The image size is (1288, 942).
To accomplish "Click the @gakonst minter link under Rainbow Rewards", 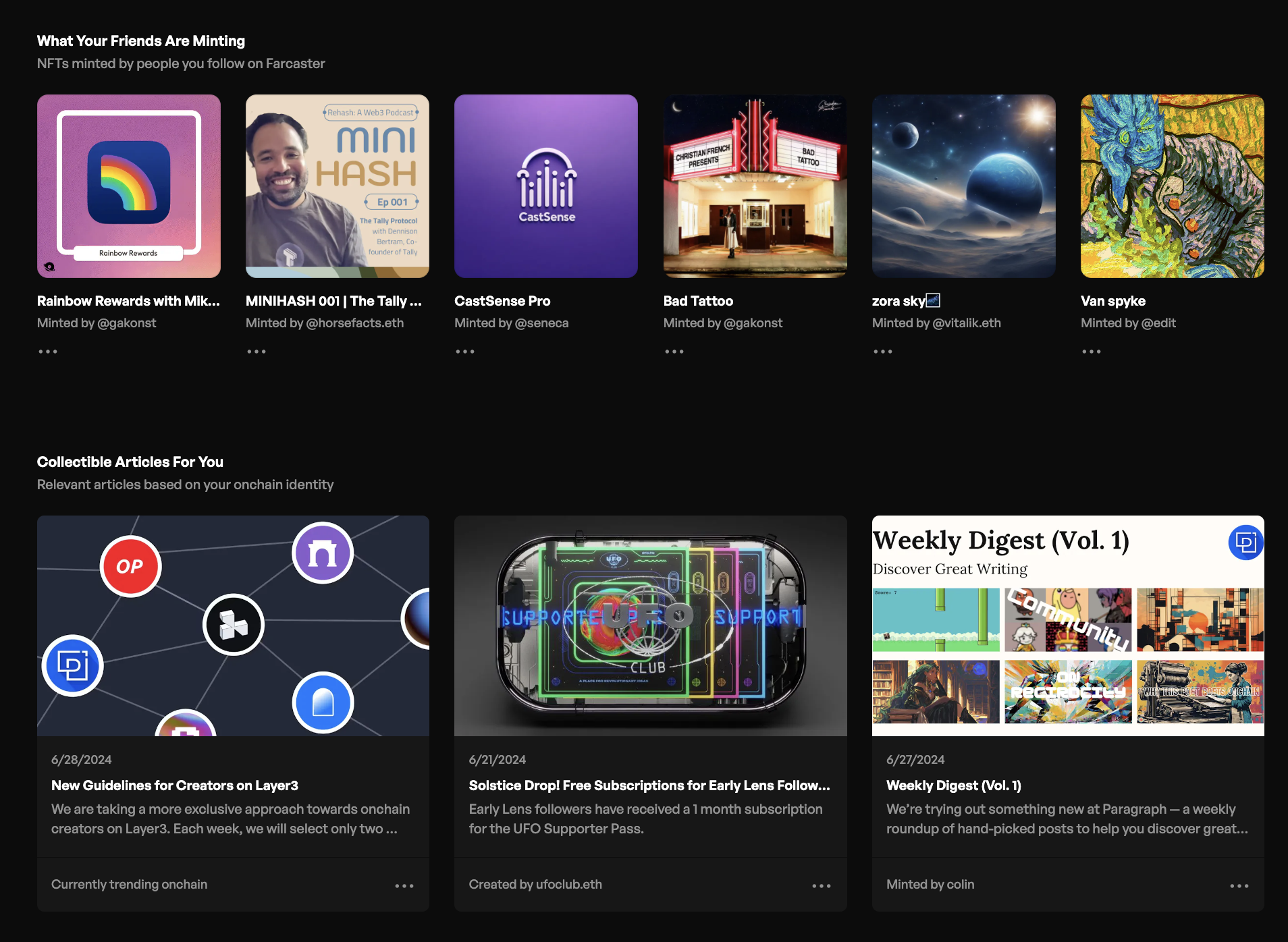I will pyautogui.click(x=97, y=323).
